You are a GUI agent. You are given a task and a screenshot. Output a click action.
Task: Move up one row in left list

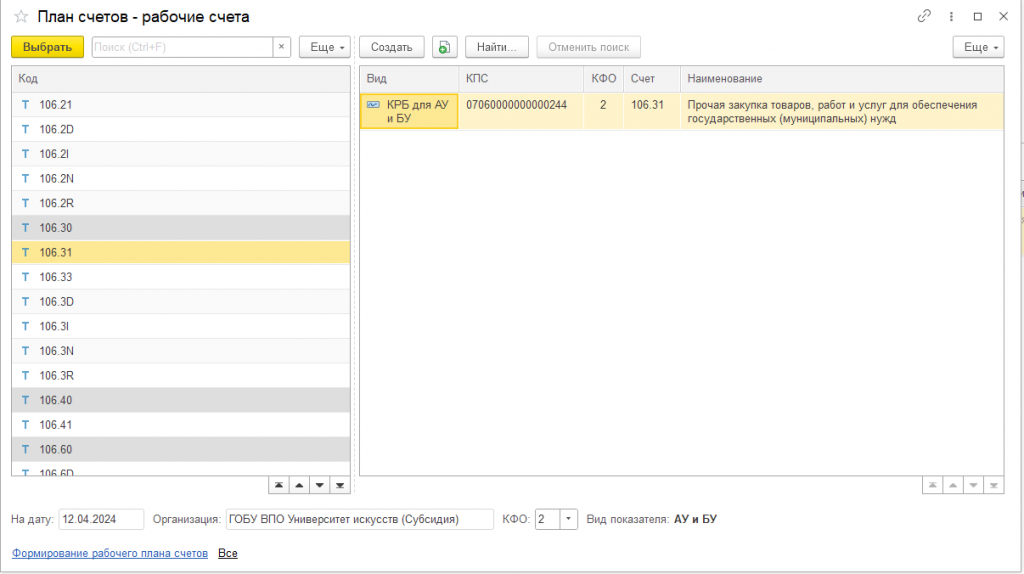(299, 485)
